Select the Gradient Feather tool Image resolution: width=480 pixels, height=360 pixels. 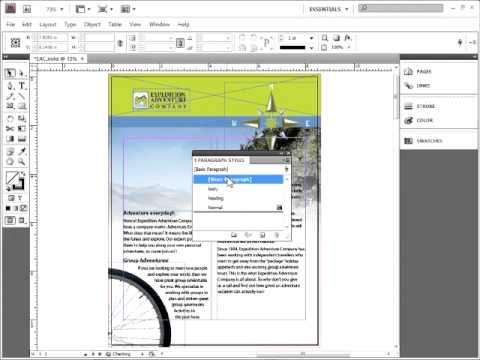pos(22,139)
